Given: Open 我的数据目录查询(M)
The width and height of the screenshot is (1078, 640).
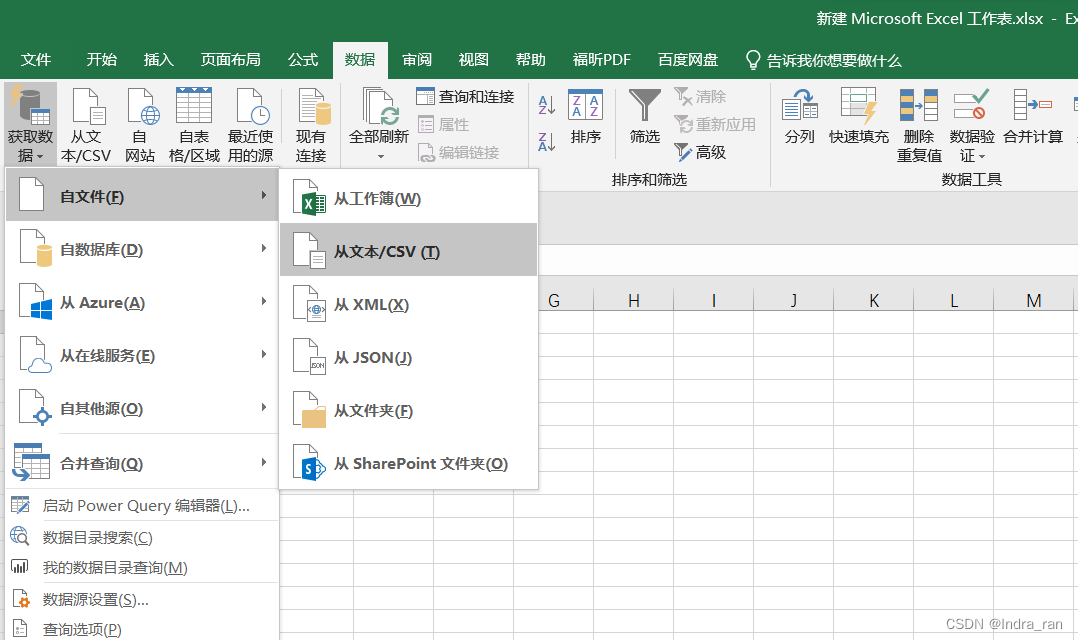Looking at the screenshot, I should point(142,567).
